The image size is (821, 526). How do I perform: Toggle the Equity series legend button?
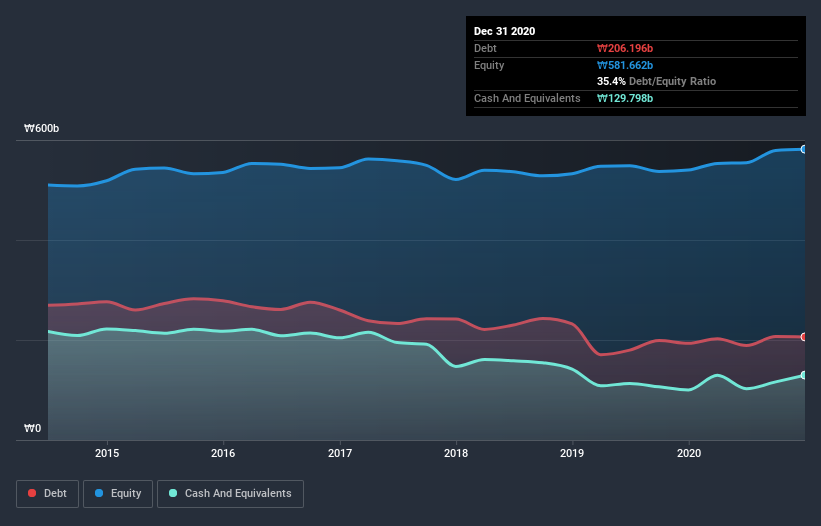(x=118, y=494)
